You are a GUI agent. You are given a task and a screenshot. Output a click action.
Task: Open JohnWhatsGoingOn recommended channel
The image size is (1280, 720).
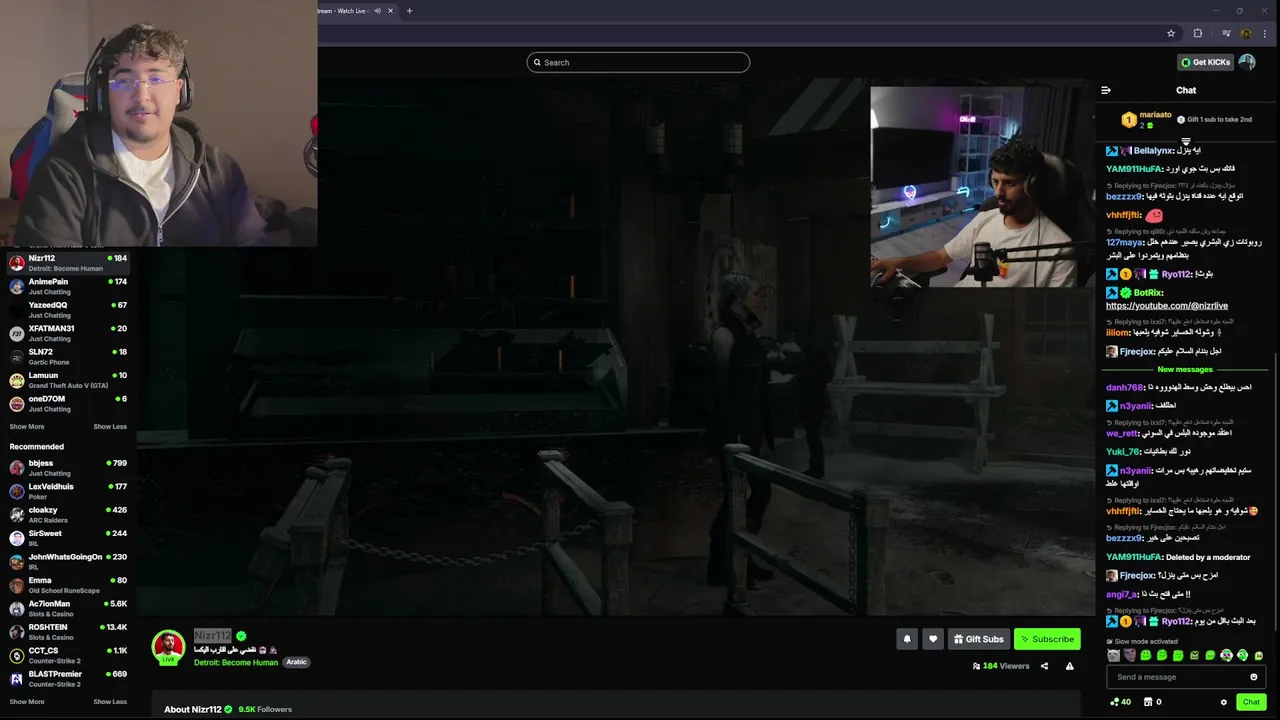tap(68, 561)
